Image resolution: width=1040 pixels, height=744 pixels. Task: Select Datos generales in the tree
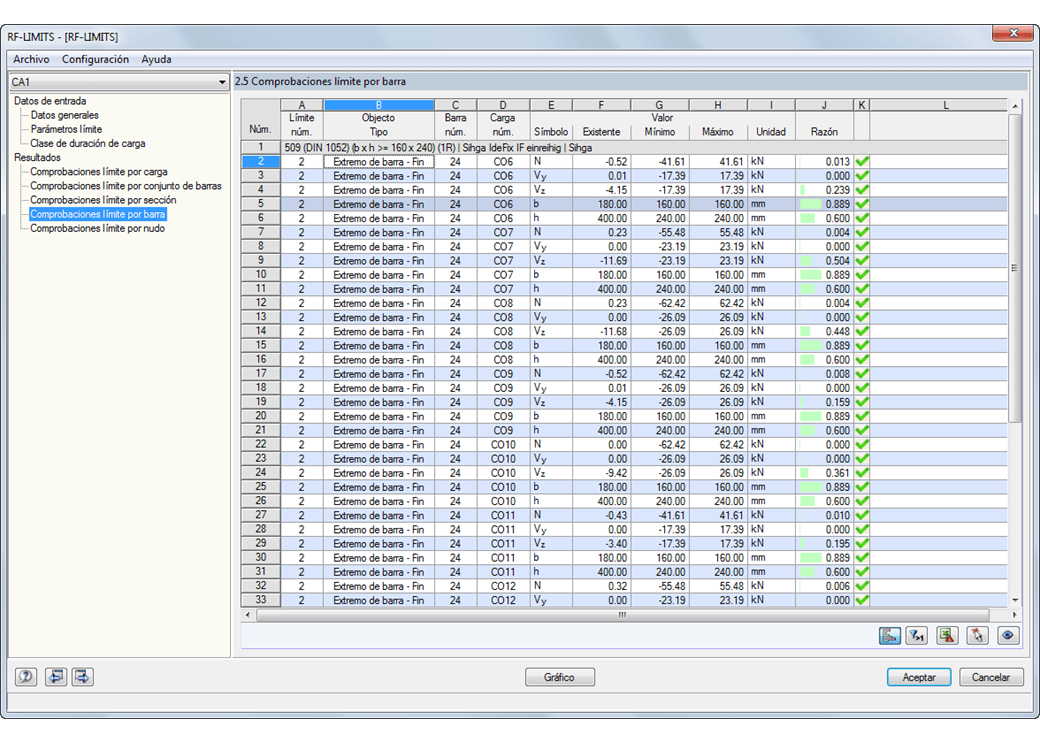pyautogui.click(x=64, y=115)
